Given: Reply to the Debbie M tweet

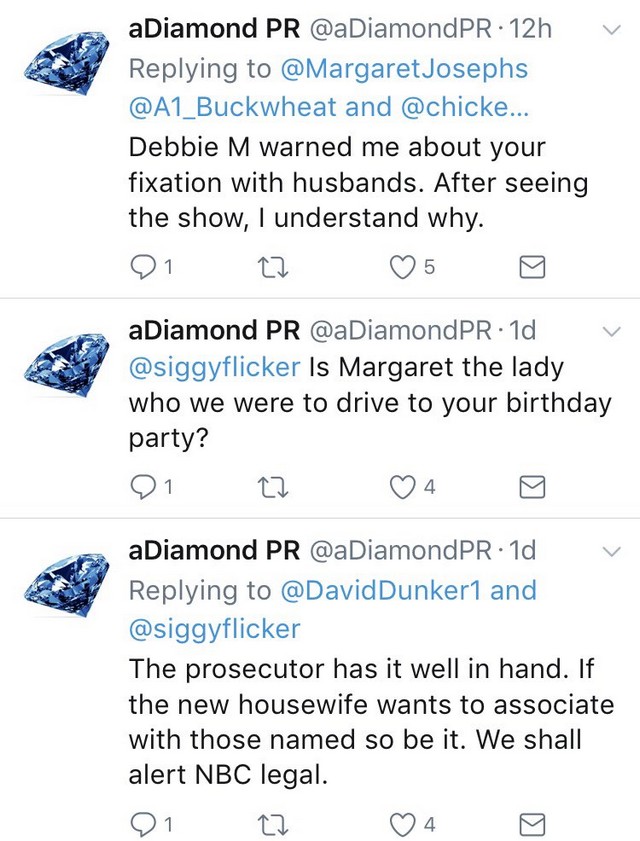Looking at the screenshot, I should (x=144, y=266).
